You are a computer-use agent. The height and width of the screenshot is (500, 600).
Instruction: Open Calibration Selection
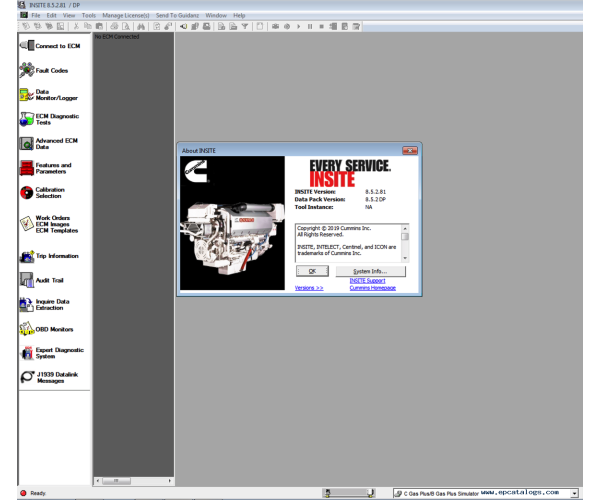[42, 192]
